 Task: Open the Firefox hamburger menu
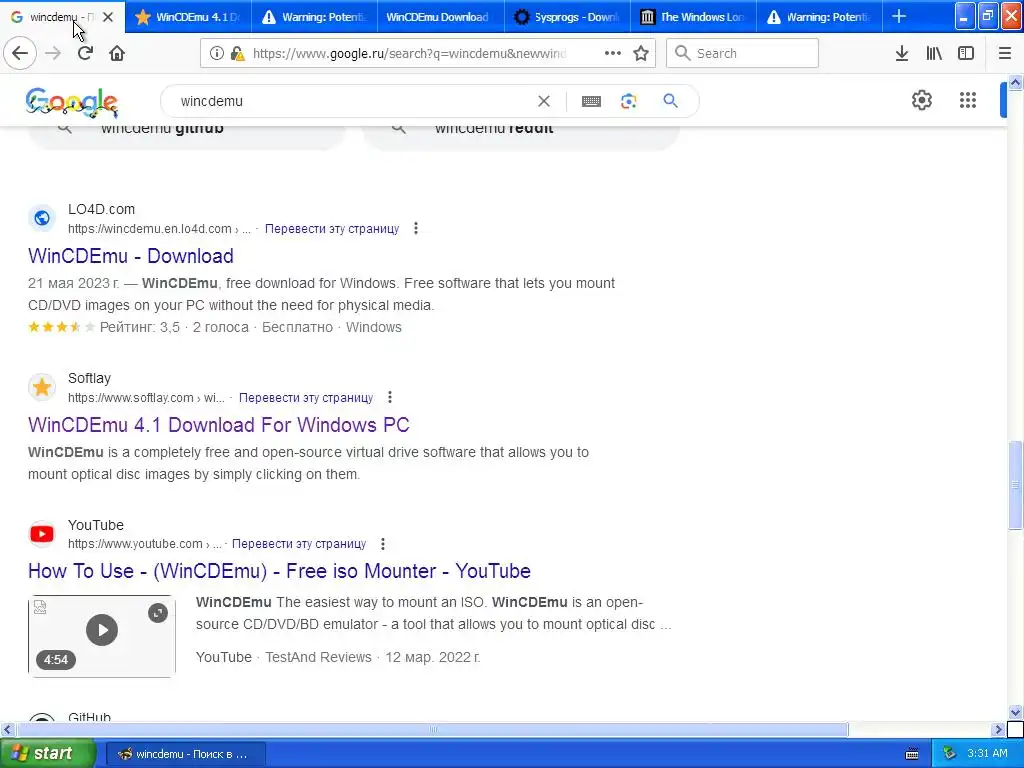coord(1005,53)
